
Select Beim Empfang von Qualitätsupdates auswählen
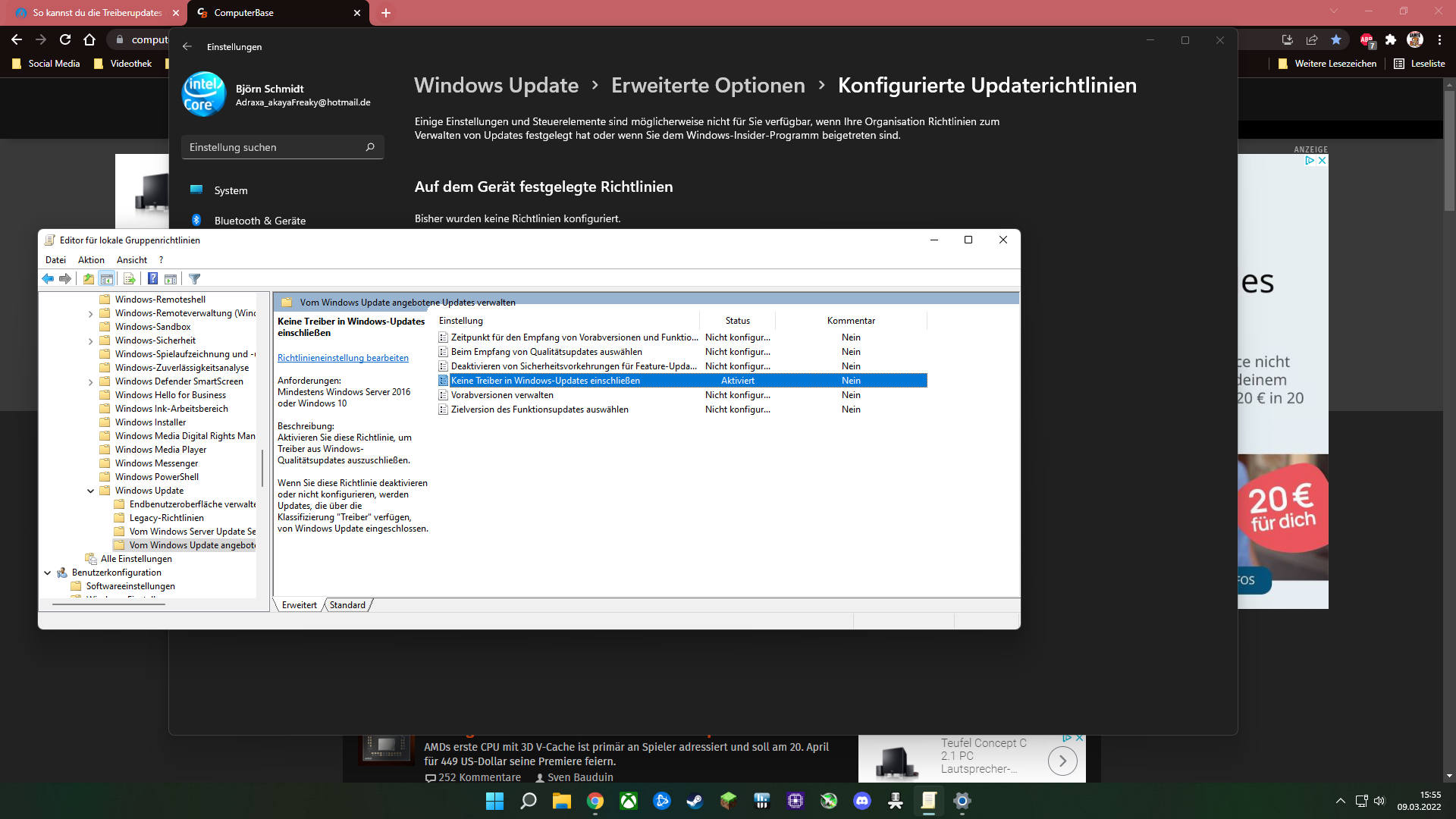point(682,352)
